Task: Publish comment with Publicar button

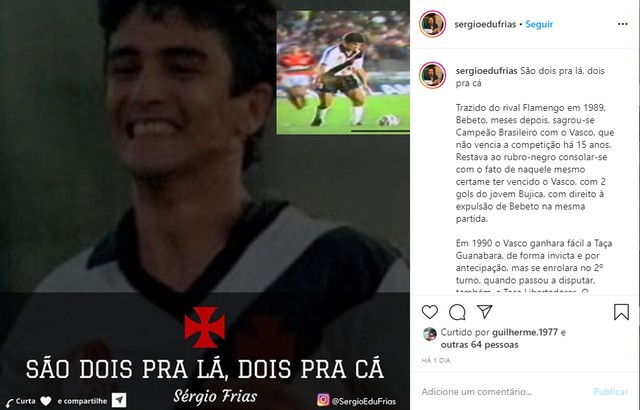Action: coord(611,392)
